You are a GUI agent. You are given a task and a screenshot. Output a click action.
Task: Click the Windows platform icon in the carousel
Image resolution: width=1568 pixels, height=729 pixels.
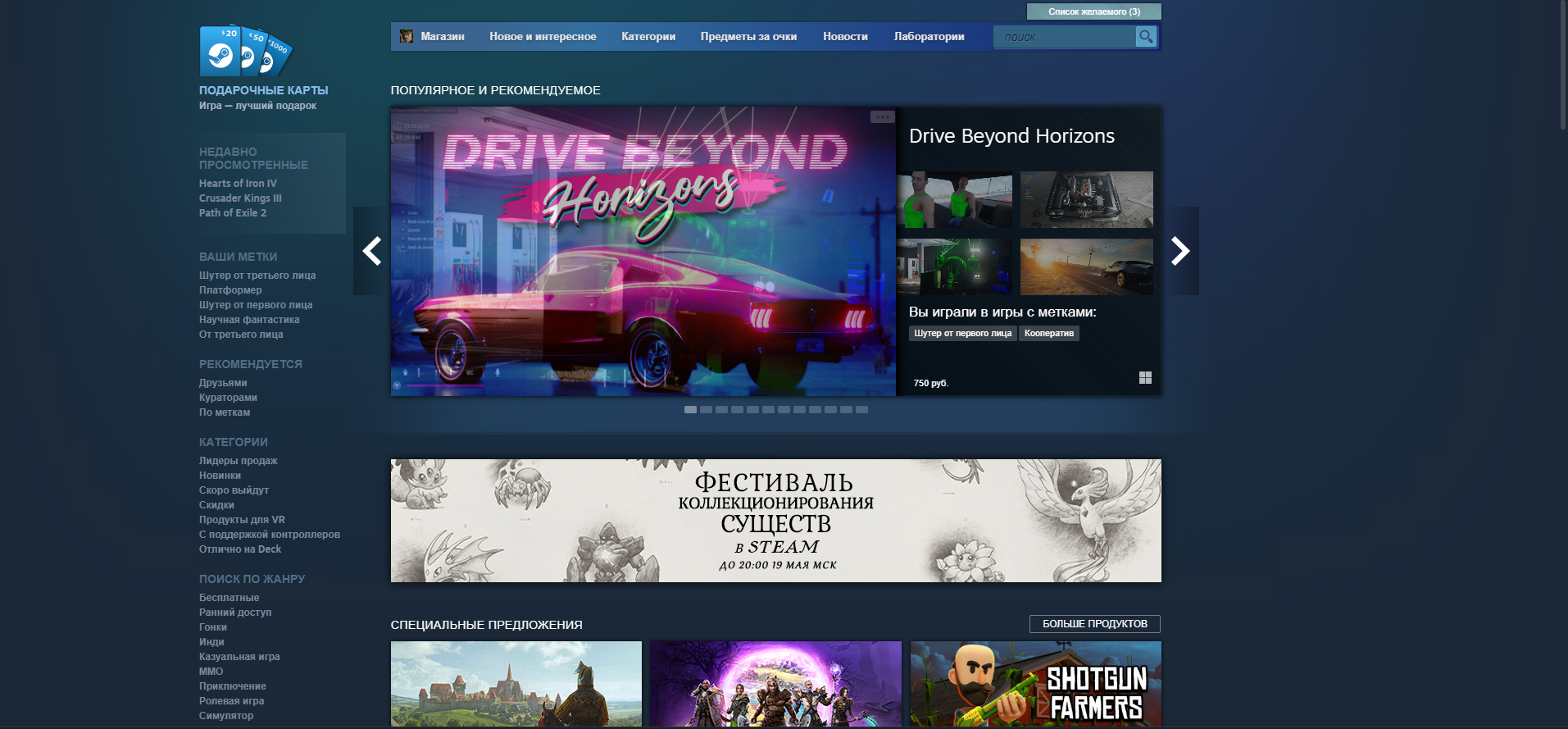[1145, 377]
